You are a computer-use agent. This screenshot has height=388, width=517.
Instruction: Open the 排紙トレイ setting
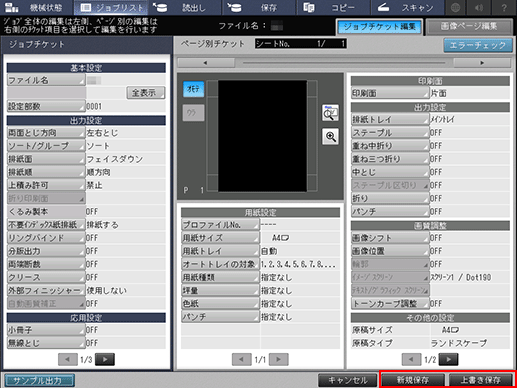(390, 119)
